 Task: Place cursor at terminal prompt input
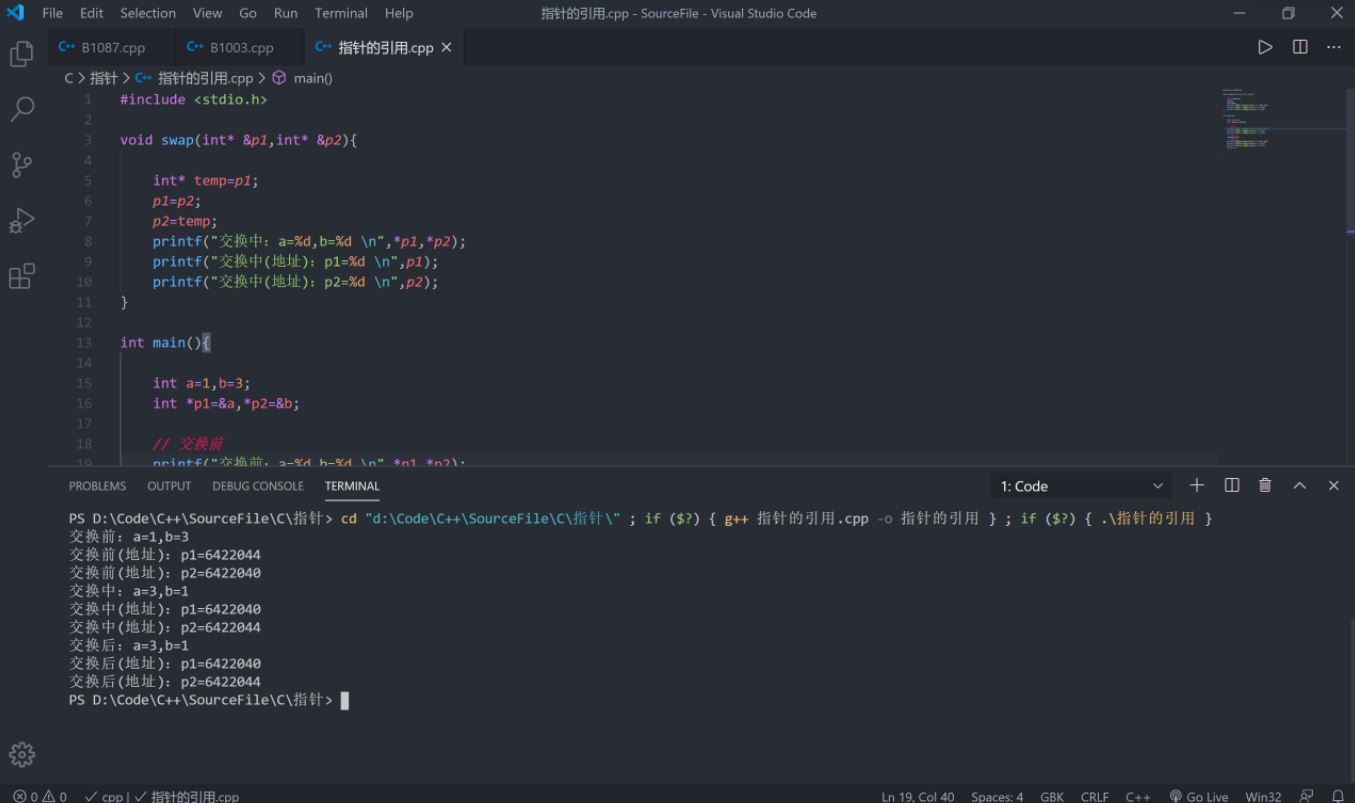(345, 700)
